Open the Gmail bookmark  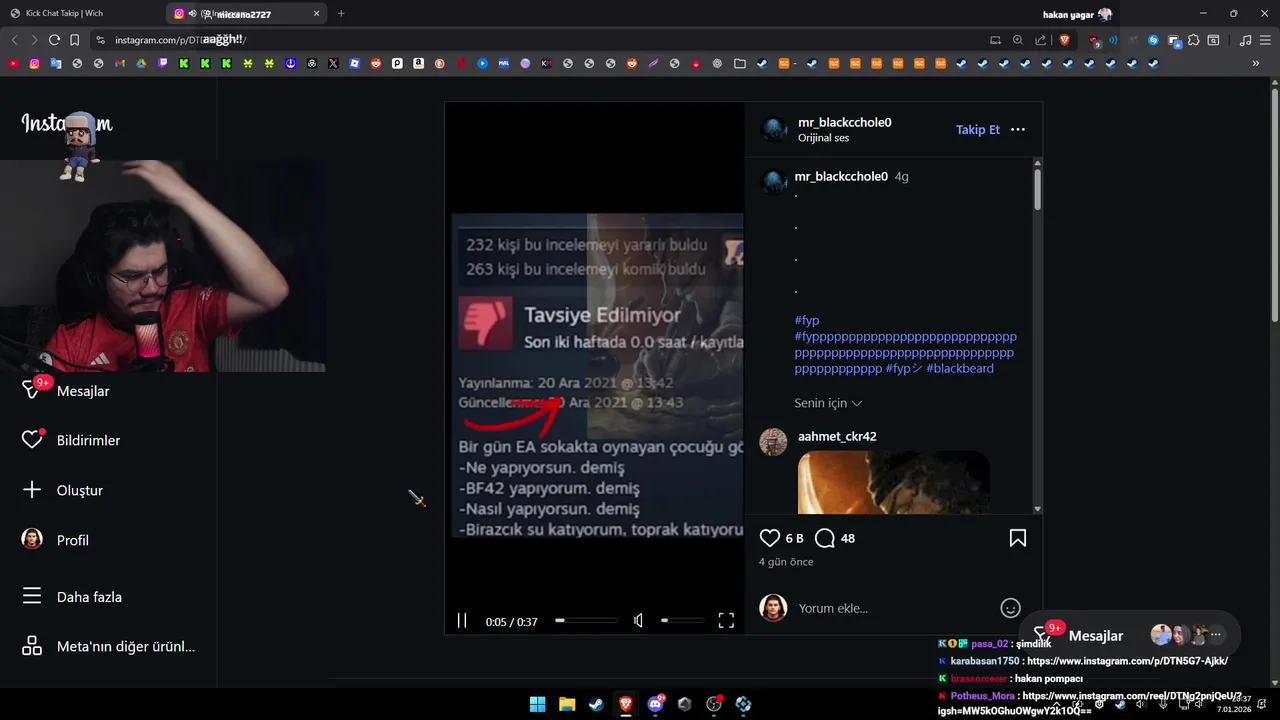[120, 63]
